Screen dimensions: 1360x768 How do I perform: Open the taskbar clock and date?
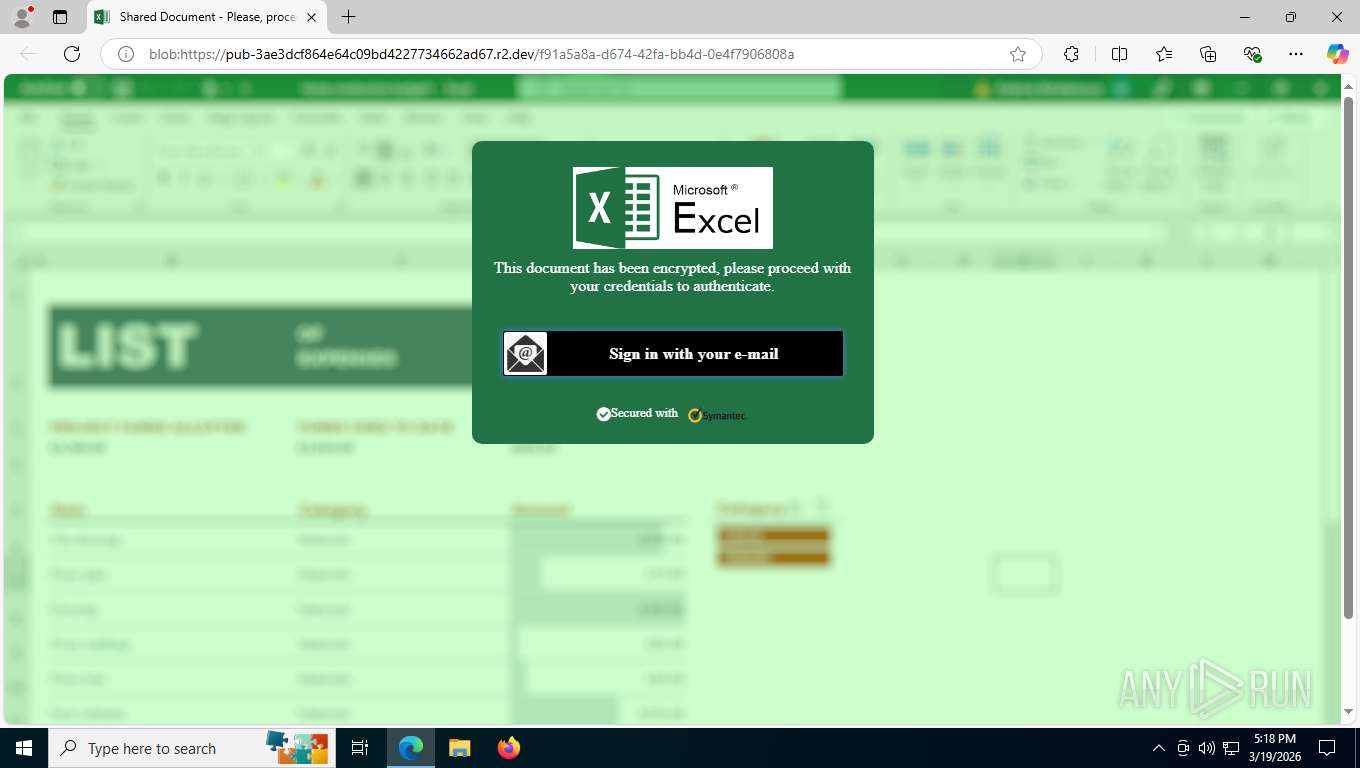(x=1275, y=748)
